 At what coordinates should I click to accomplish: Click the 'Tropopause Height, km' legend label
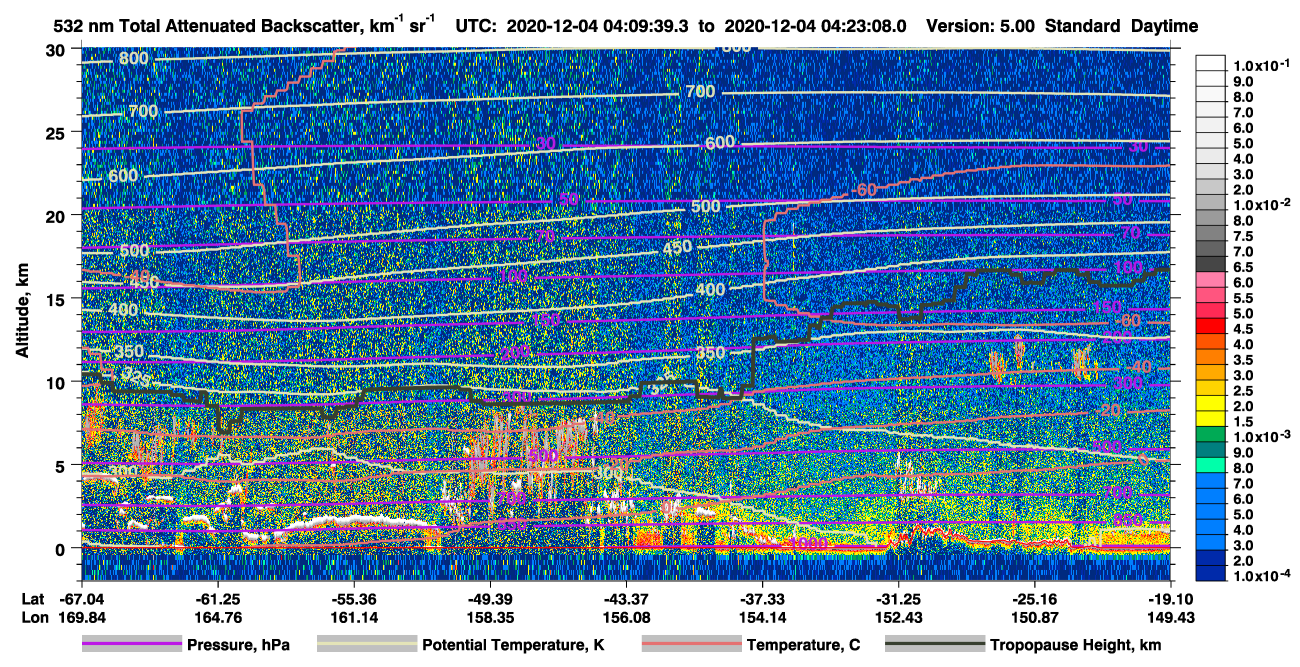[x=1075, y=645]
